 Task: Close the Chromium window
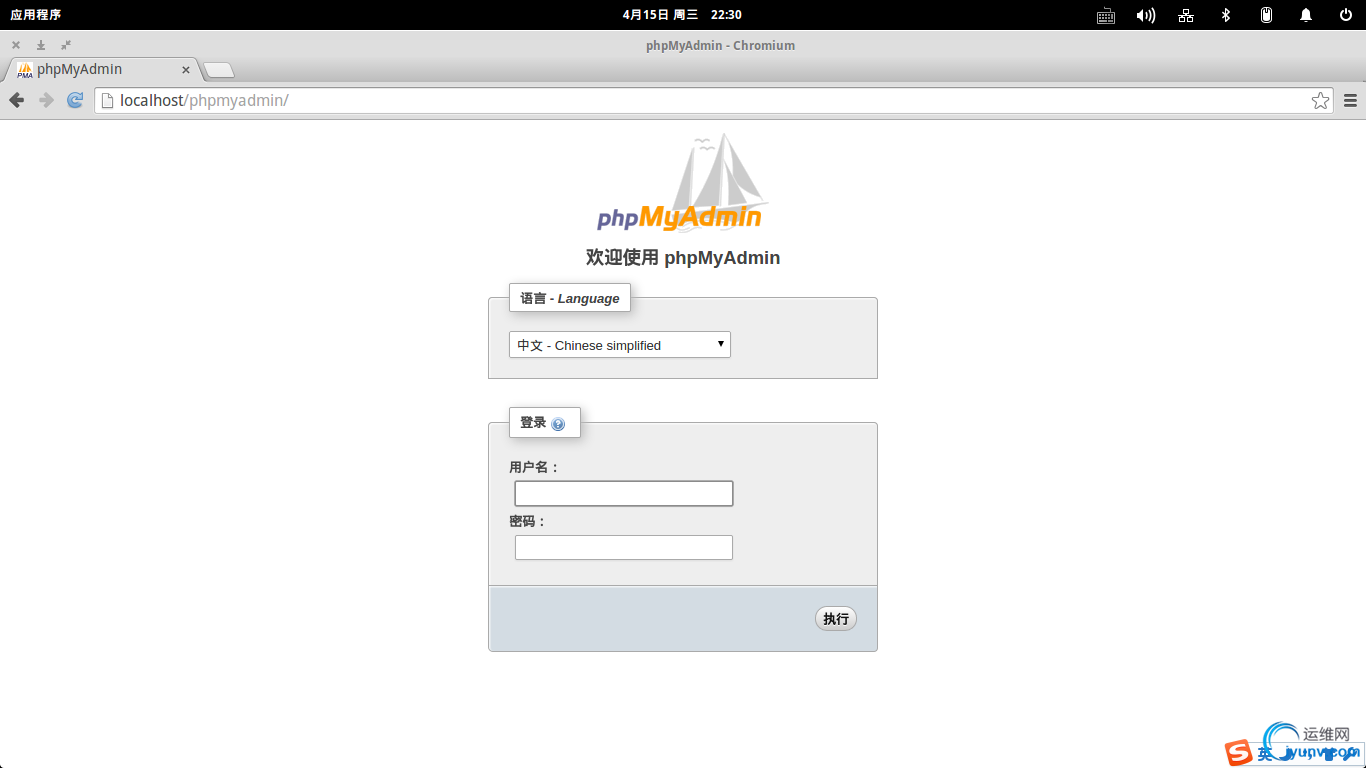click(16, 45)
